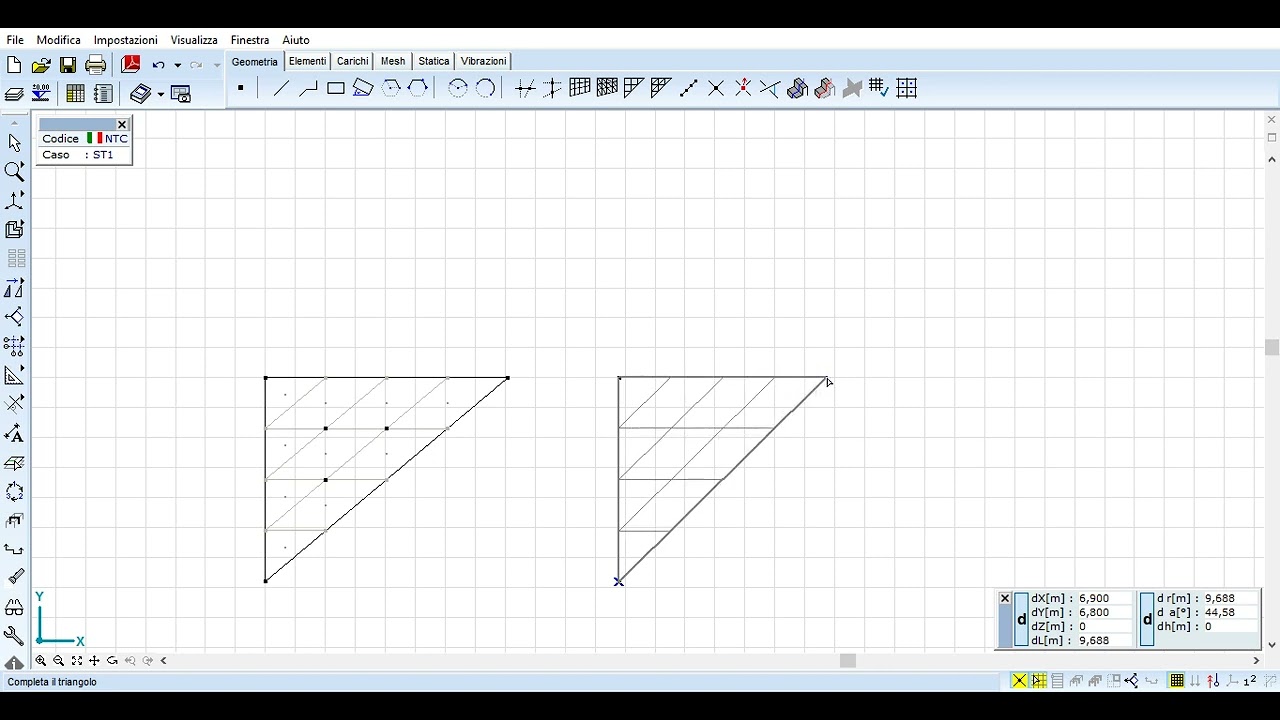Viewport: 1280px width, 720px height.
Task: Close the Codice/Caso info panel
Action: (x=122, y=125)
